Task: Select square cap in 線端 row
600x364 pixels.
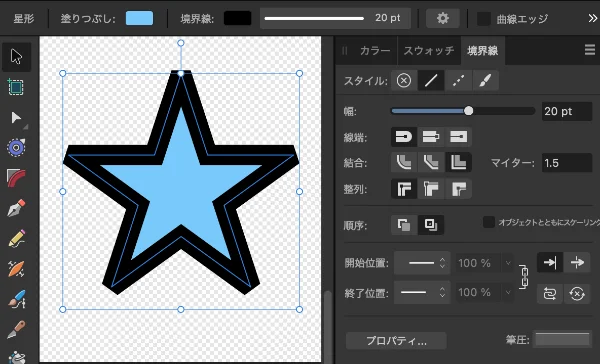Action: click(x=458, y=137)
